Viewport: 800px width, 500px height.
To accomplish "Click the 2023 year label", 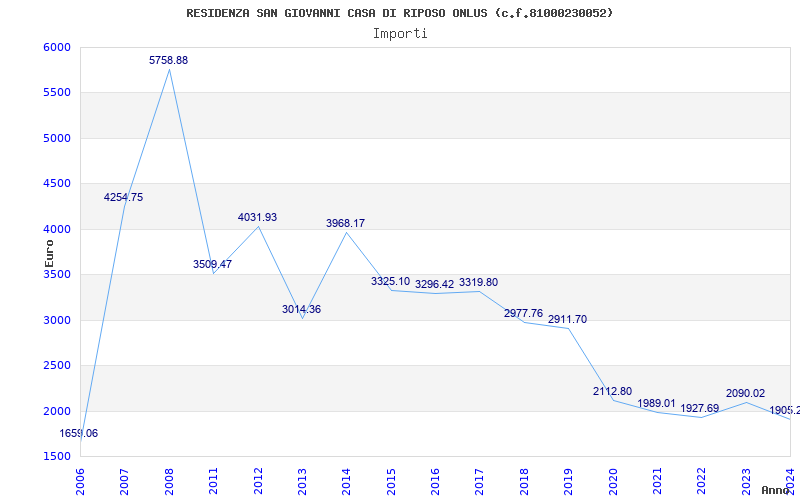I will click(x=746, y=482).
